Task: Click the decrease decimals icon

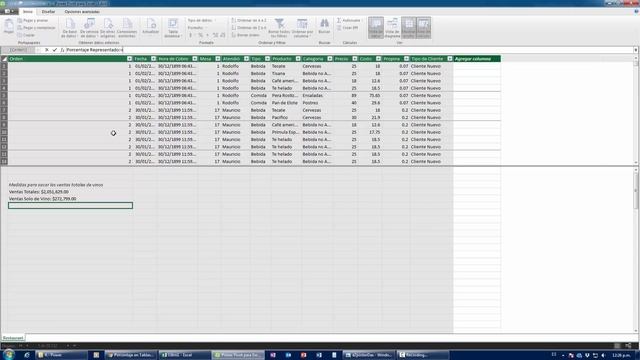Action: [223, 36]
